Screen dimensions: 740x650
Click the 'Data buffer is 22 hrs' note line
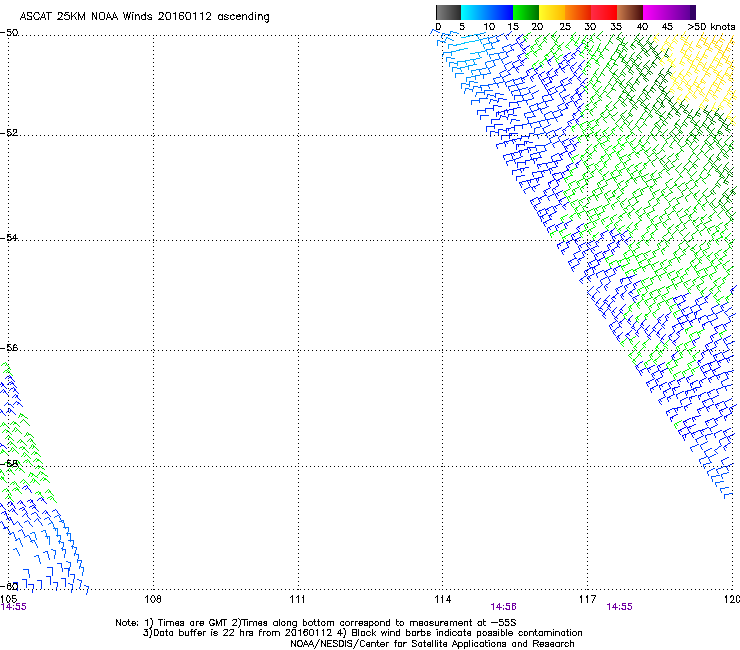click(362, 633)
